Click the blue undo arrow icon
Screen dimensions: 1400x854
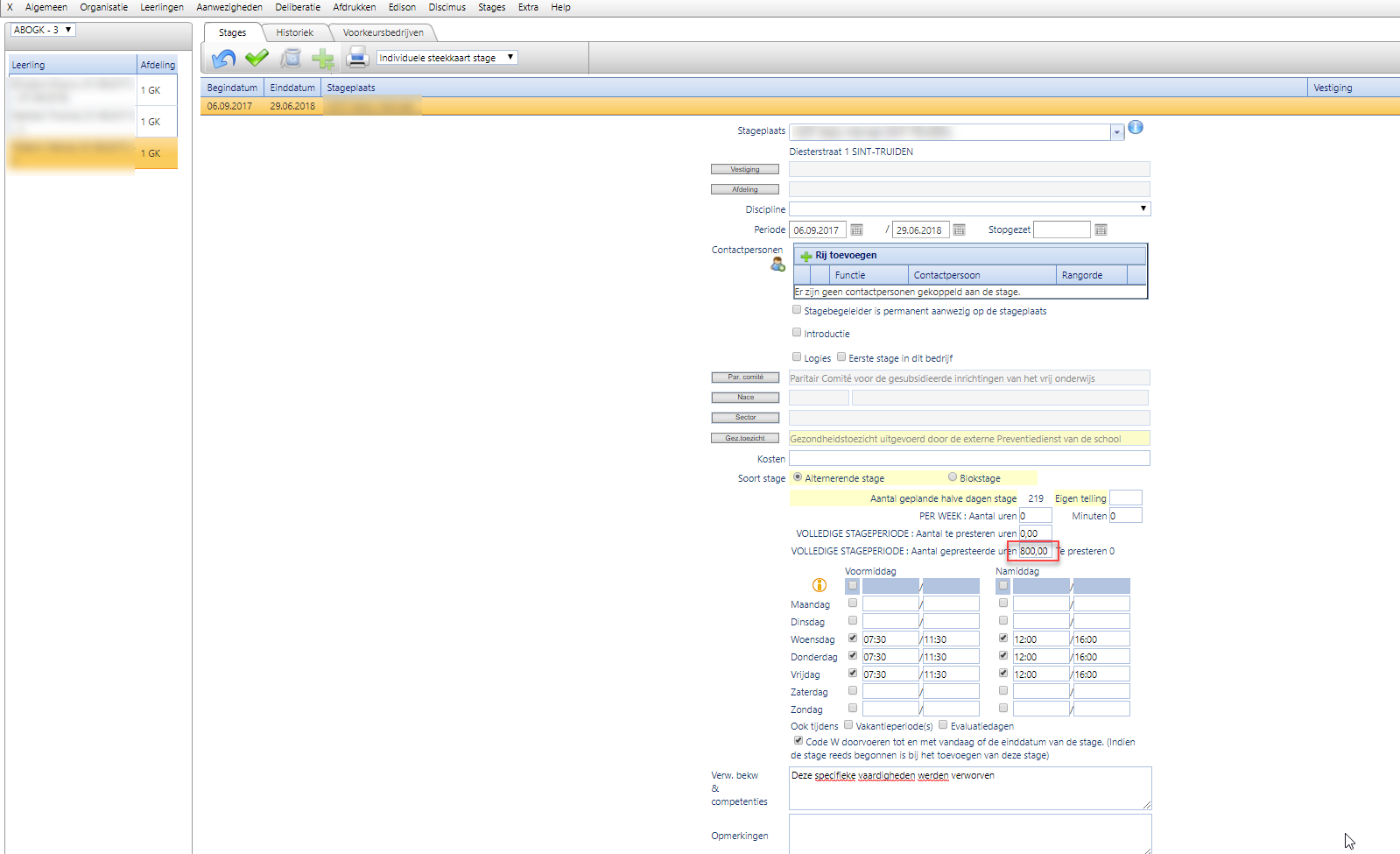pos(223,59)
